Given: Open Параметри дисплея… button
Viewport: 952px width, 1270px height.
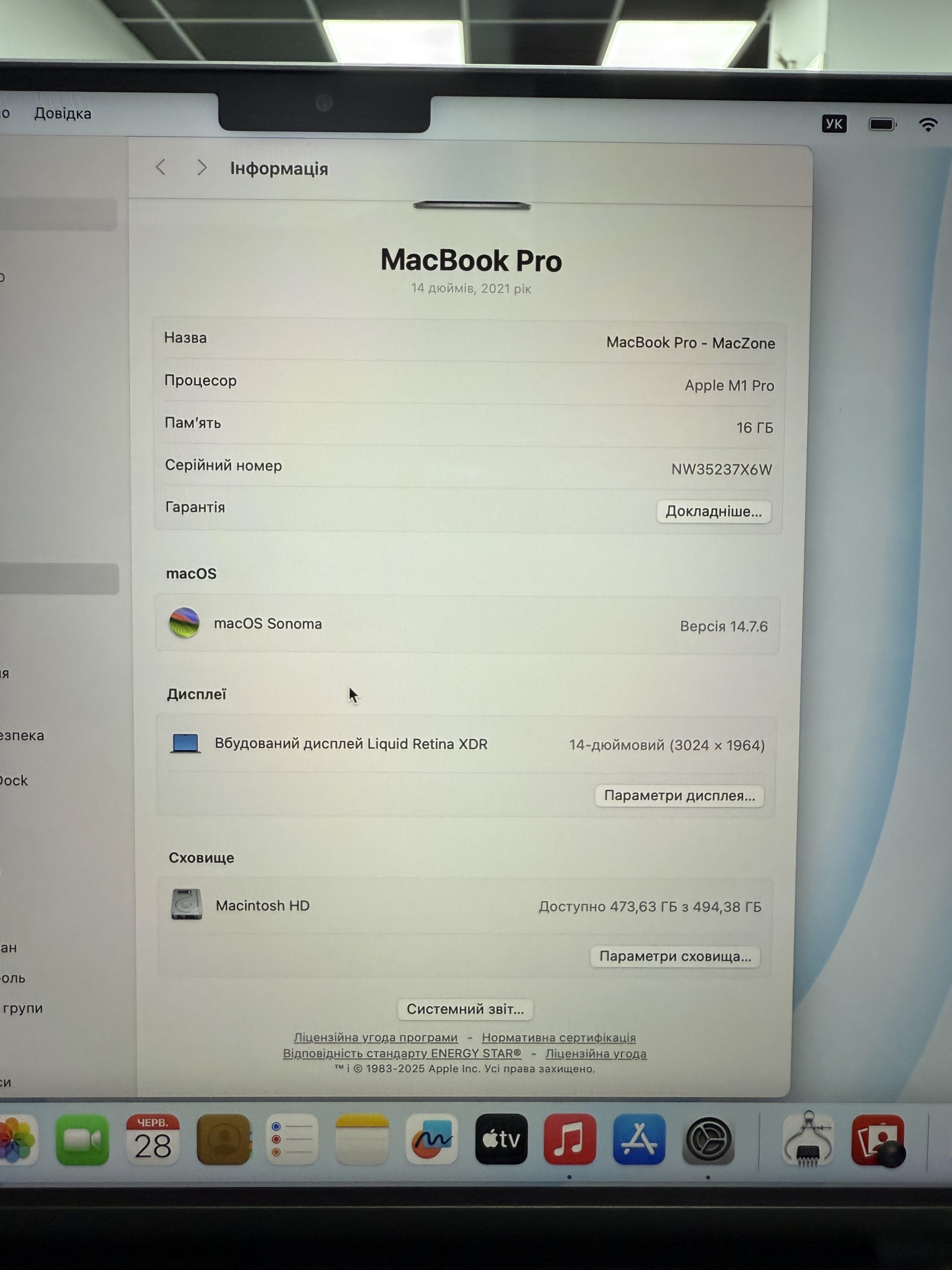Looking at the screenshot, I should click(x=679, y=796).
